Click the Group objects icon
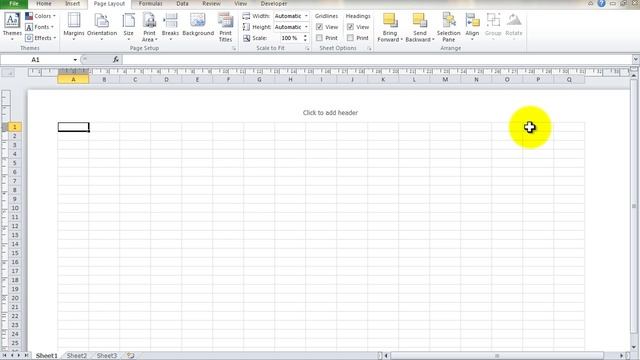Image resolution: width=640 pixels, height=360 pixels. 493,25
